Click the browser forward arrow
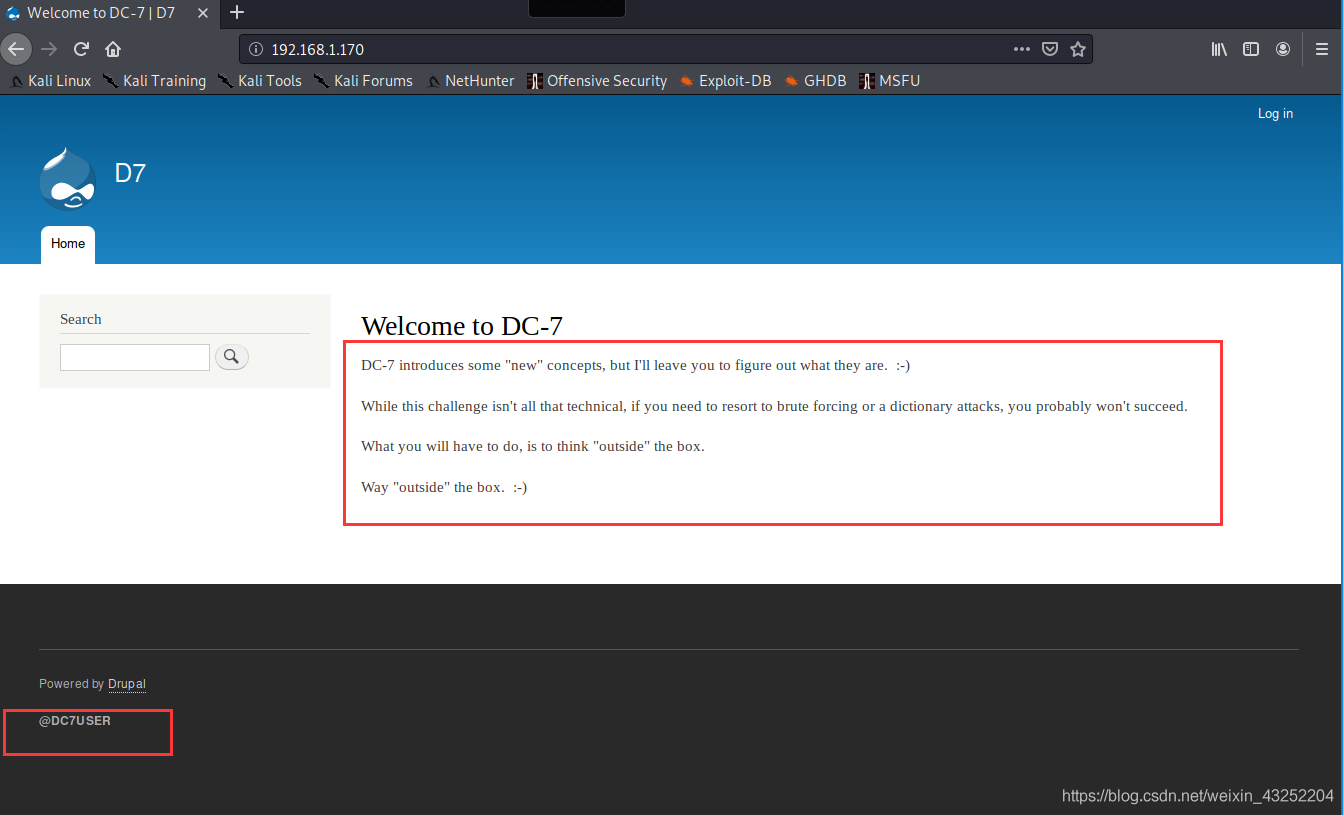 (x=49, y=49)
